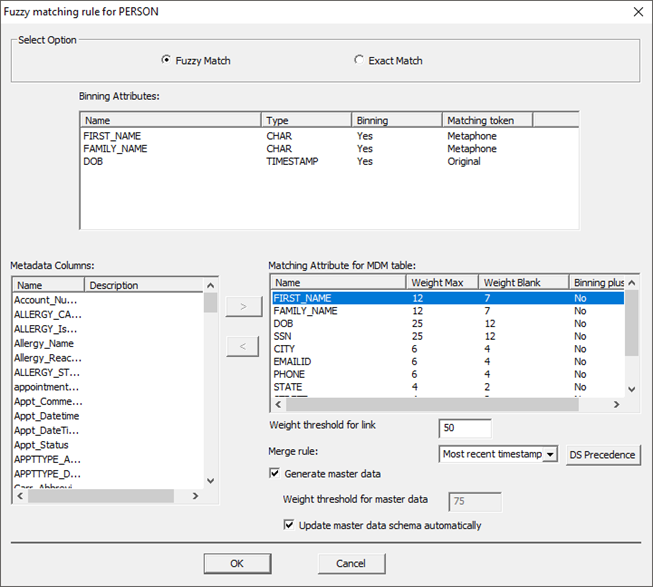Click the add (>) arrow button
653x587 pixels.
pos(244,306)
